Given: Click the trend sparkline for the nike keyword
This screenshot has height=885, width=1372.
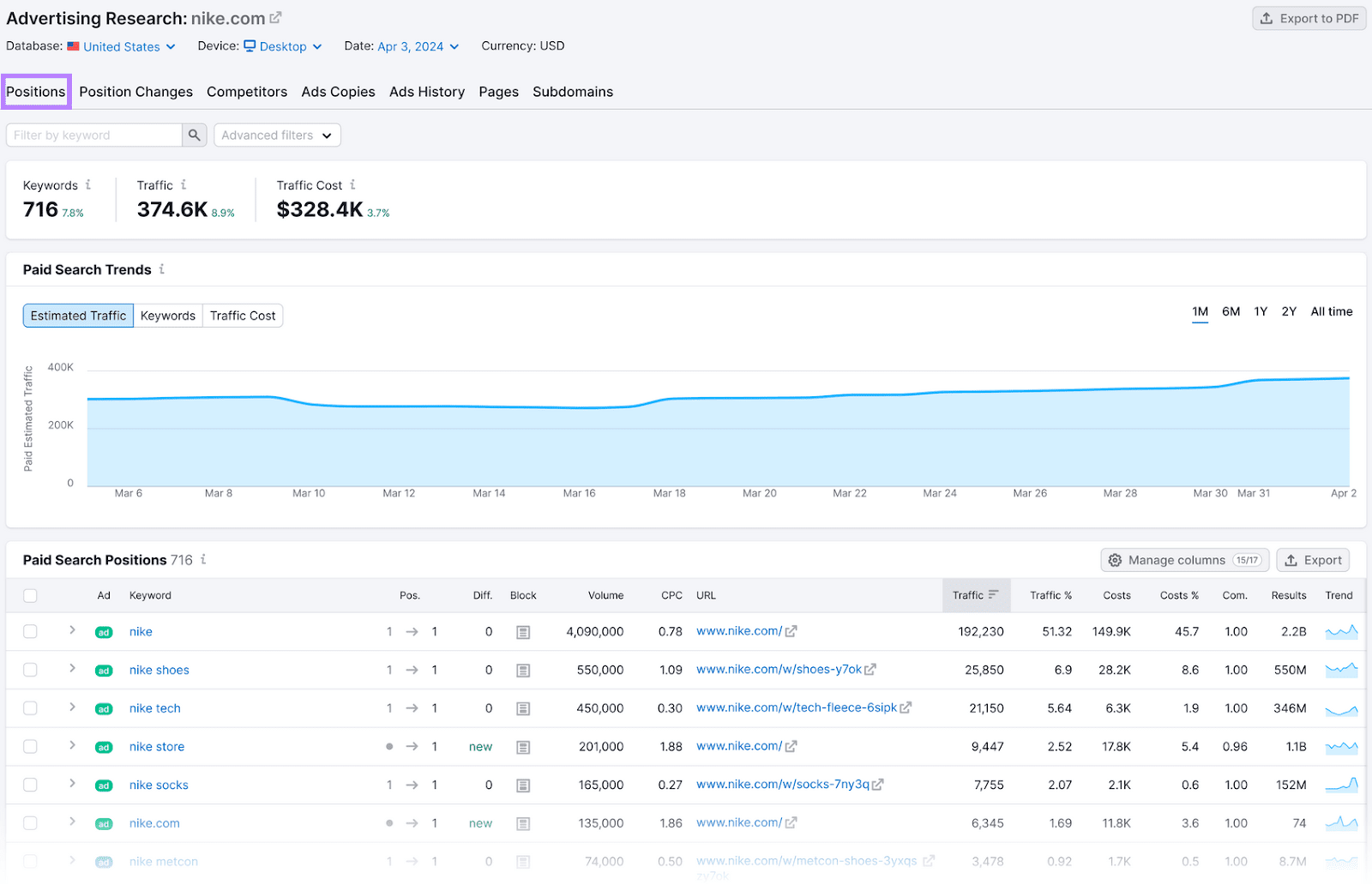Looking at the screenshot, I should [x=1341, y=631].
